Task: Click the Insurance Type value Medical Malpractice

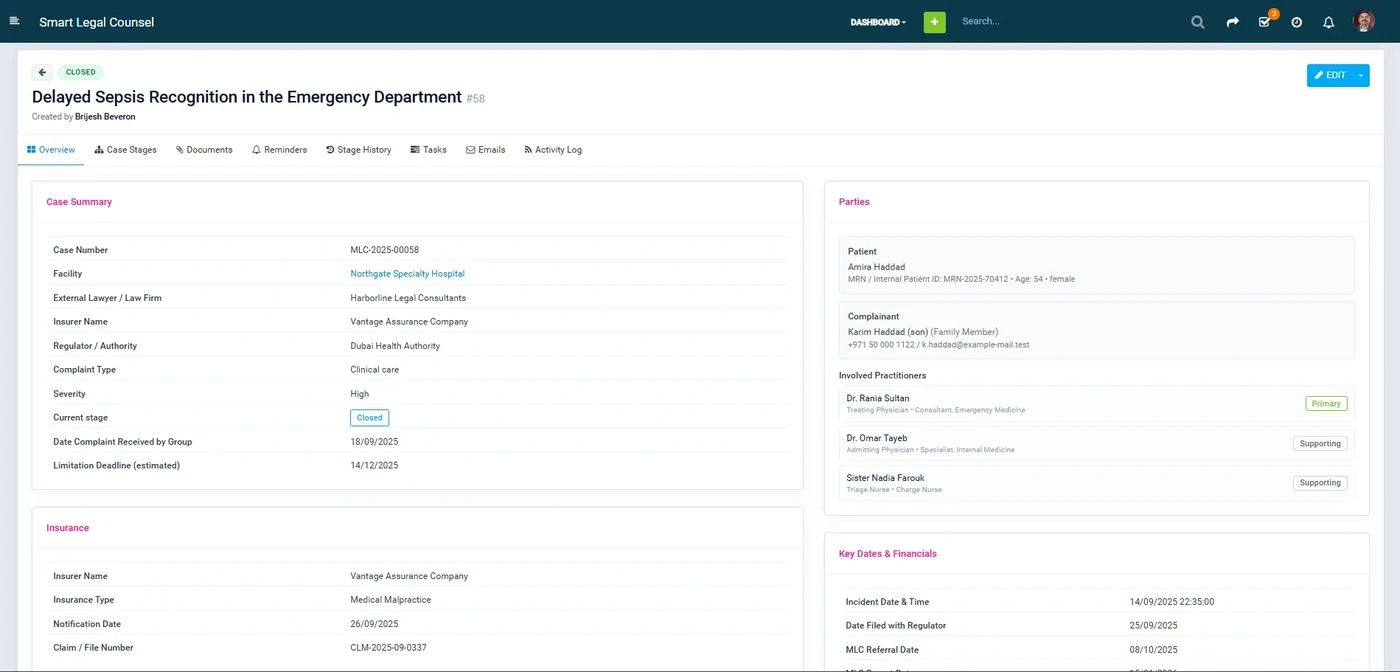Action: pos(391,600)
